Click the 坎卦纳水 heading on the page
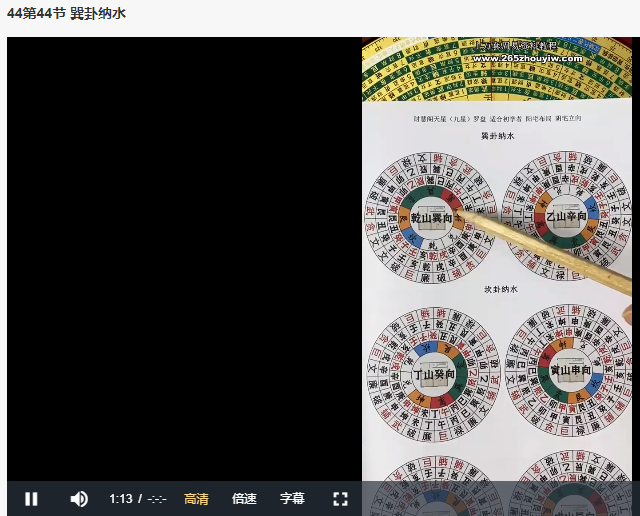 click(x=497, y=290)
